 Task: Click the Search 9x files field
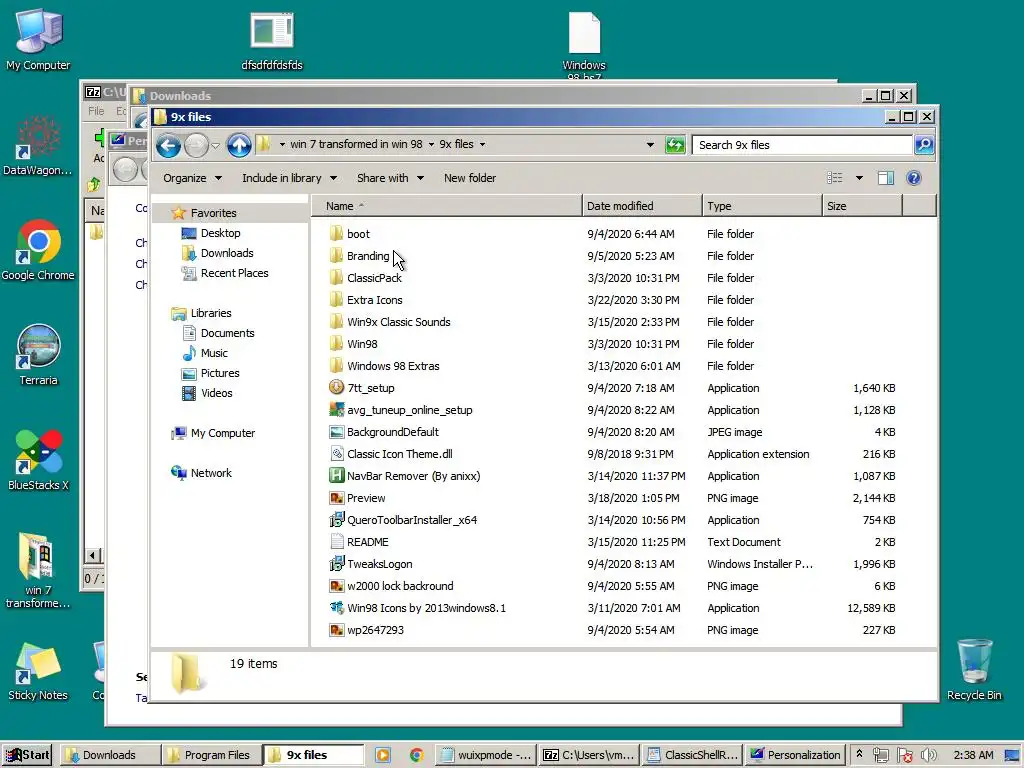pyautogui.click(x=802, y=145)
